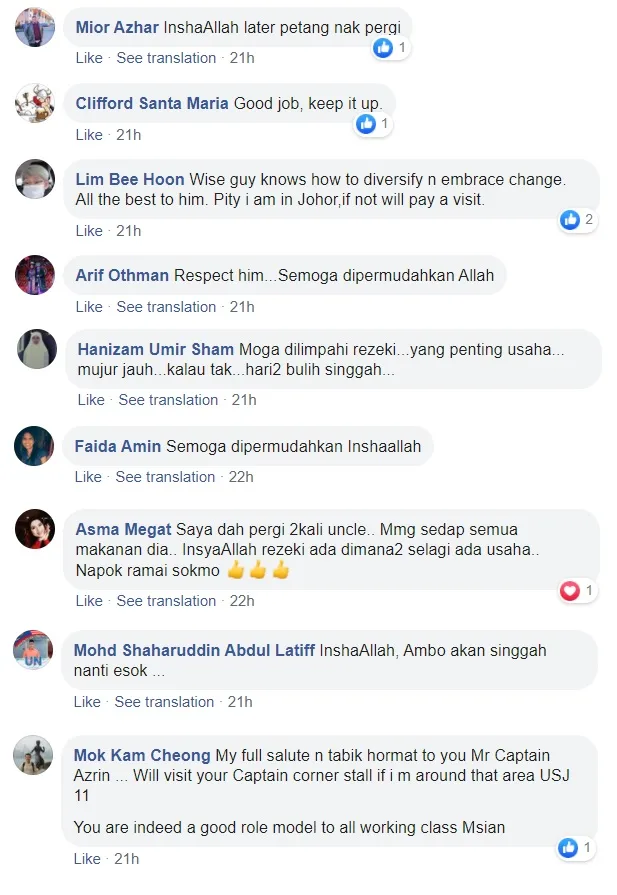
Task: Click the thumbs-up reaction on Clifford Santa Maria's comment
Action: pyautogui.click(x=373, y=123)
